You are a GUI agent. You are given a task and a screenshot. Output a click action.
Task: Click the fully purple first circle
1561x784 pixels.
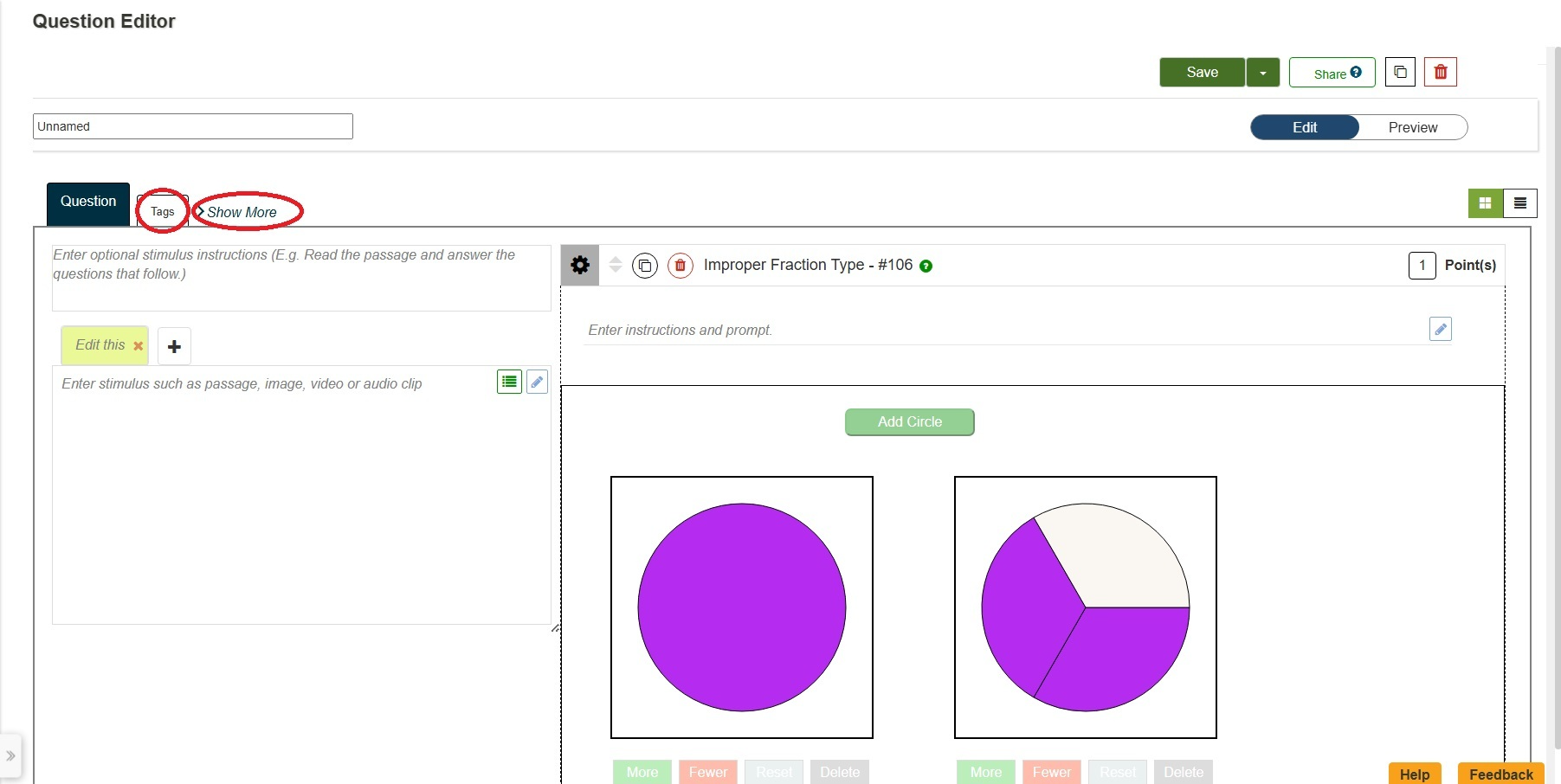tap(742, 607)
